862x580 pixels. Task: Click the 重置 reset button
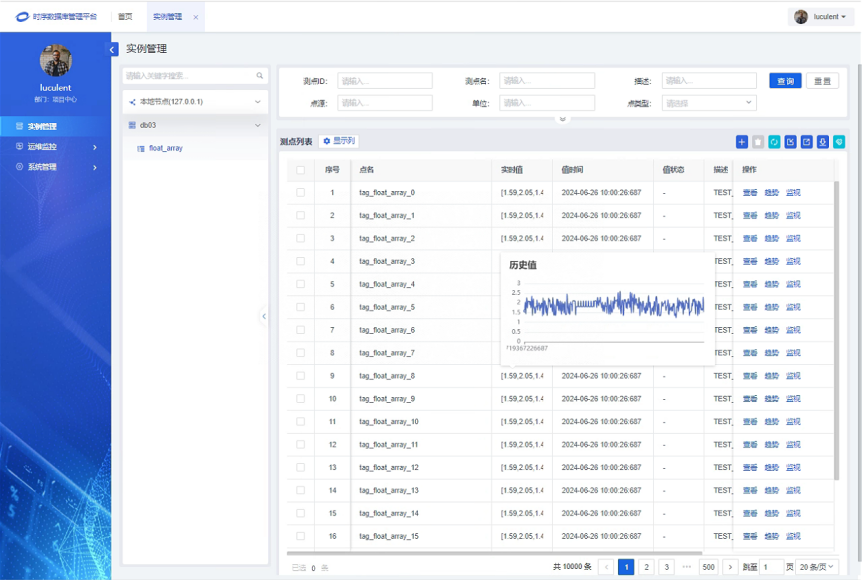pyautogui.click(x=823, y=81)
